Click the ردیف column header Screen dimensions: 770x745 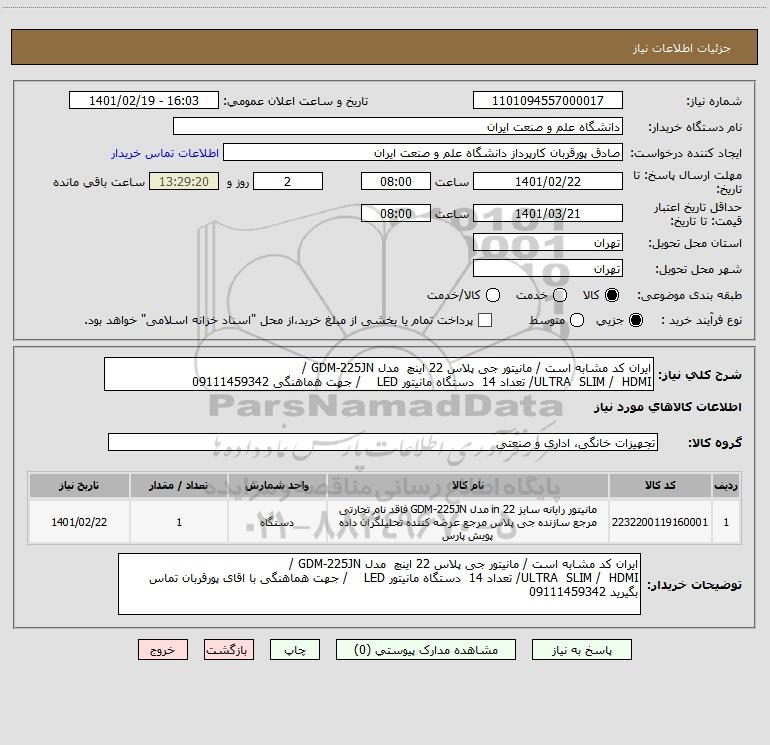[726, 485]
